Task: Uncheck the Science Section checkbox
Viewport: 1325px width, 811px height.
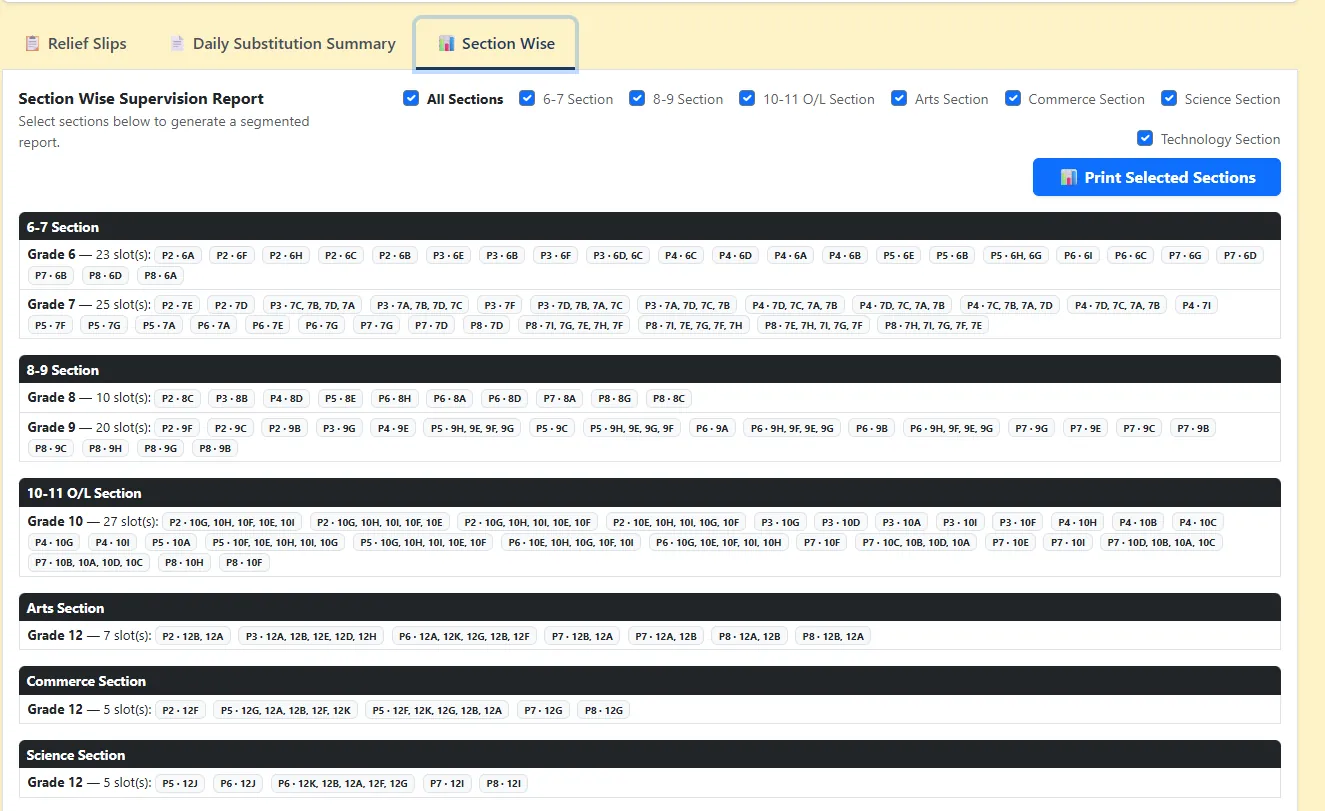Action: [x=1169, y=98]
